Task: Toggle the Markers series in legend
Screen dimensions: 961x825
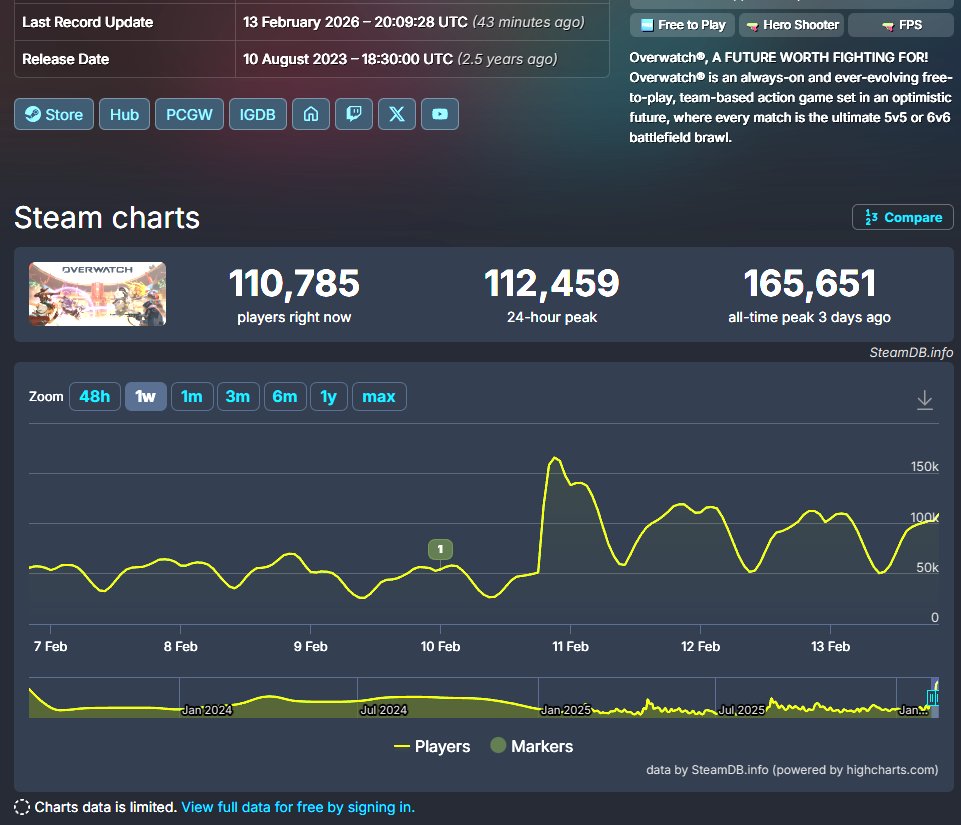Action: [x=532, y=746]
